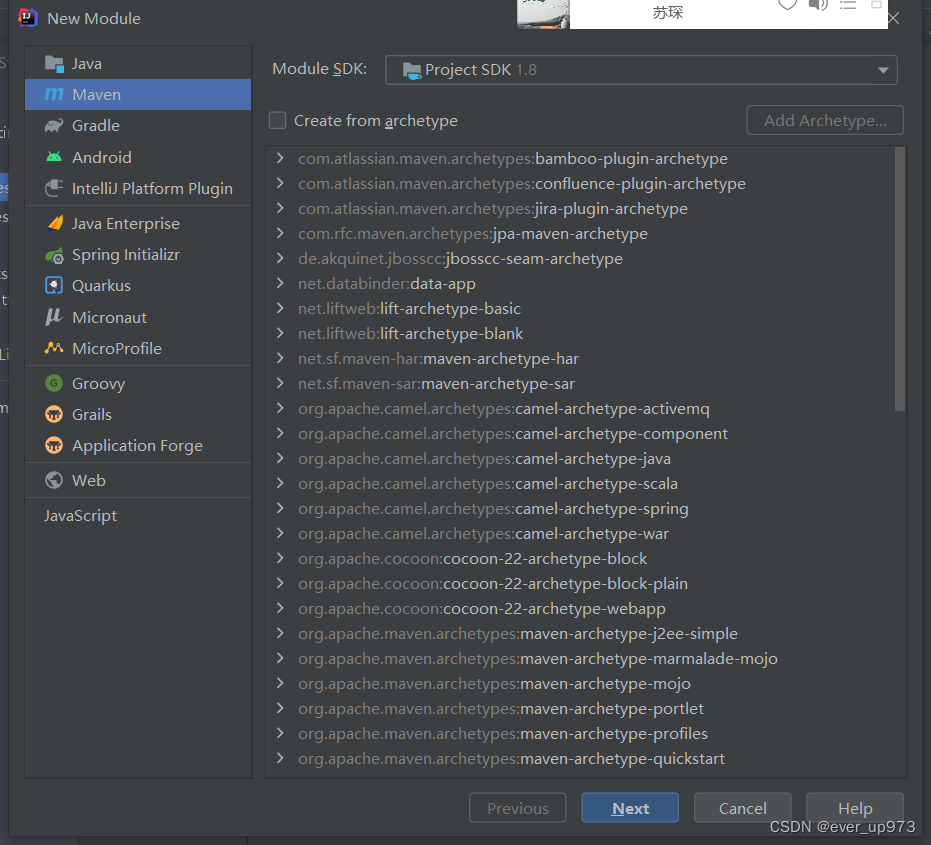The width and height of the screenshot is (931, 845).
Task: Expand confluence-plugin-archetype node
Action: coord(280,183)
